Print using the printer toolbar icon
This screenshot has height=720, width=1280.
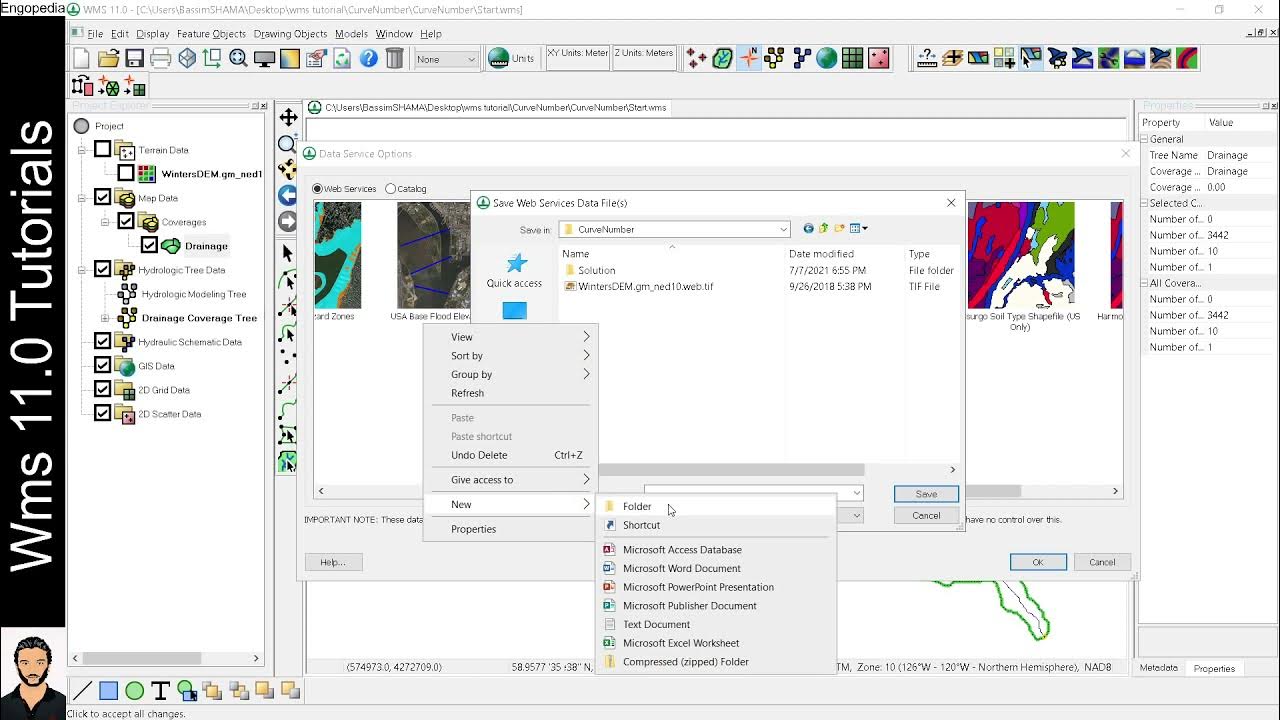click(160, 59)
